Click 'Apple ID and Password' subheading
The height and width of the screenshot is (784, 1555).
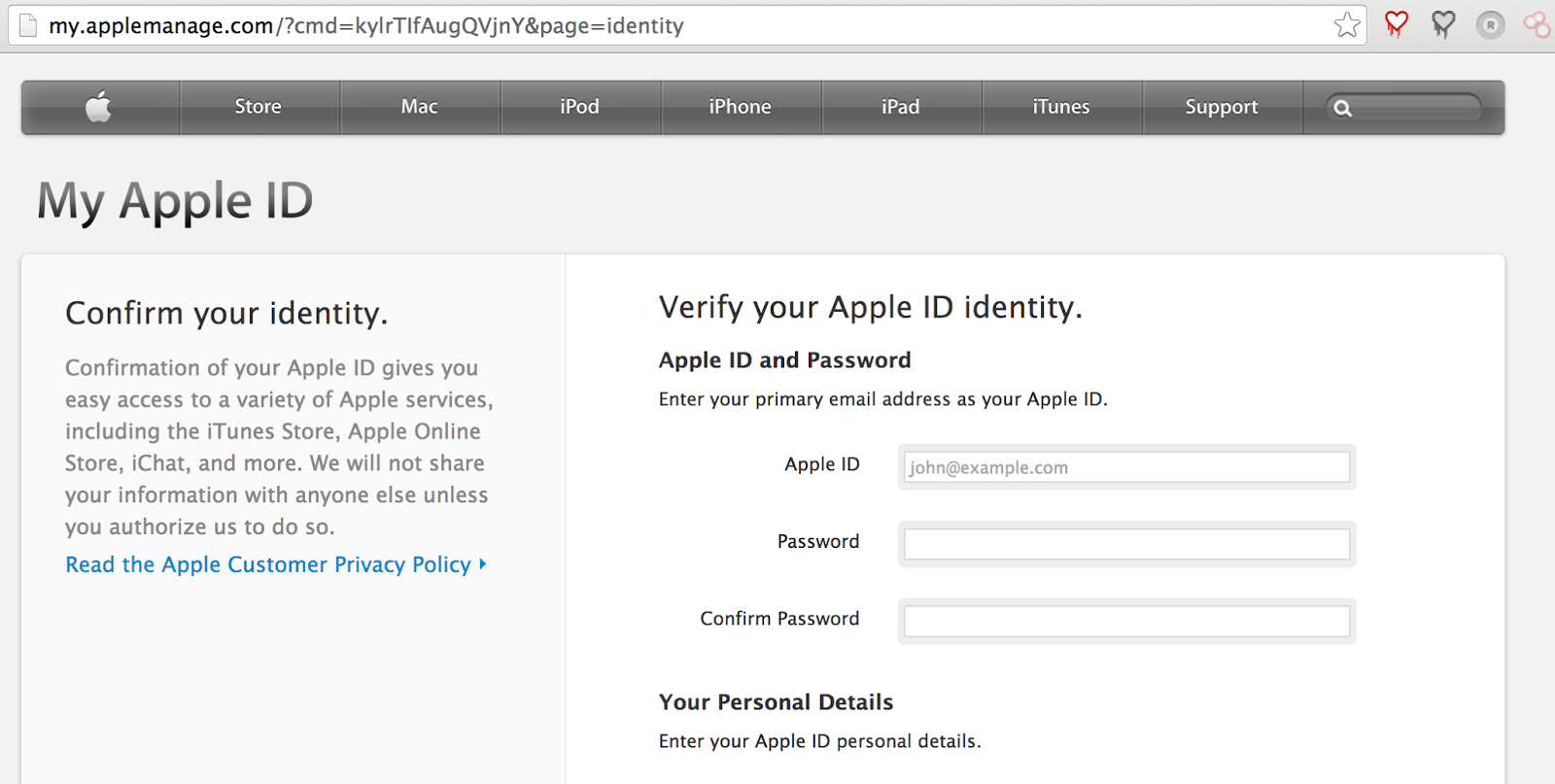(x=785, y=360)
